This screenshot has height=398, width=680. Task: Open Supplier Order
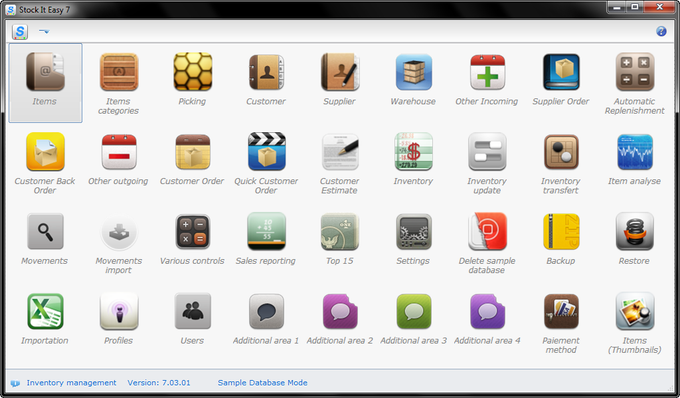(x=561, y=72)
